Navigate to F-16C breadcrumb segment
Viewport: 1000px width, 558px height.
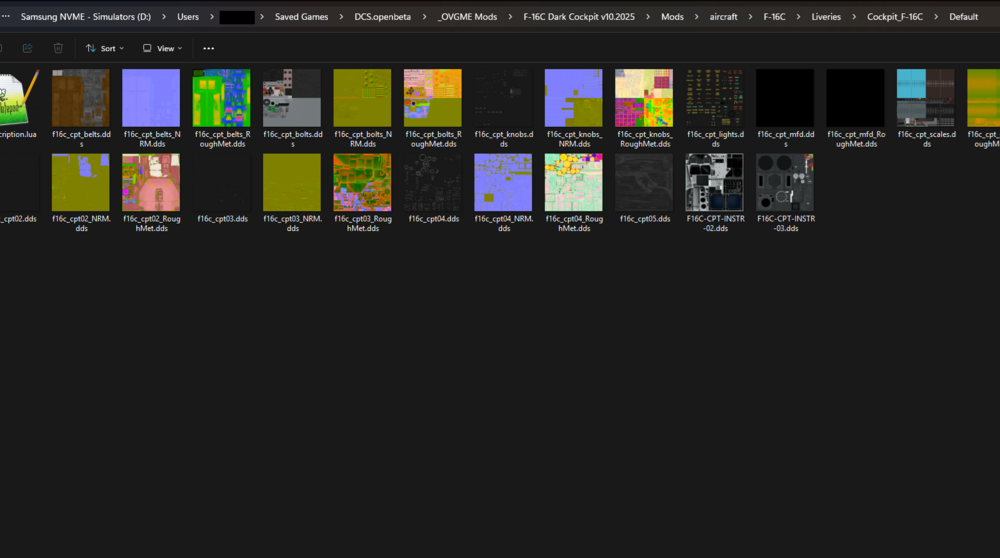click(775, 17)
